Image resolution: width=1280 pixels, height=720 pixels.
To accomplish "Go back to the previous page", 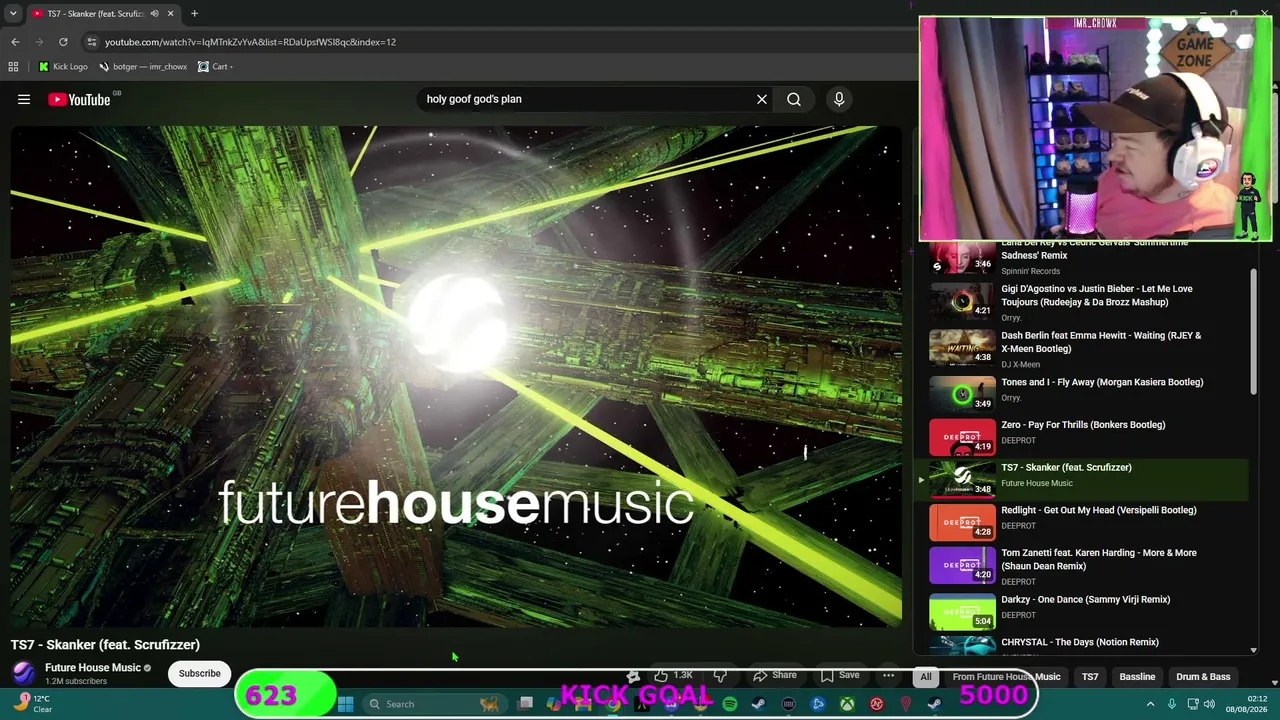I will point(15,42).
